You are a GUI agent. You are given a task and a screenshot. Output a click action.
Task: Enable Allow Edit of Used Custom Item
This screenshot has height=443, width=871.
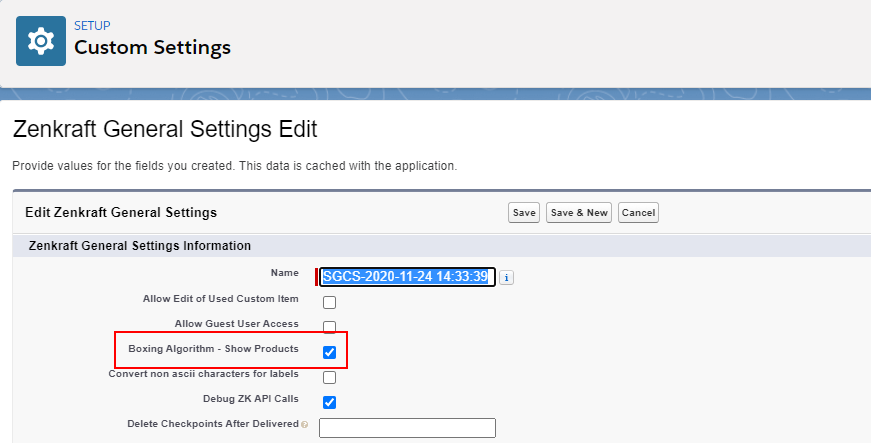tap(329, 303)
